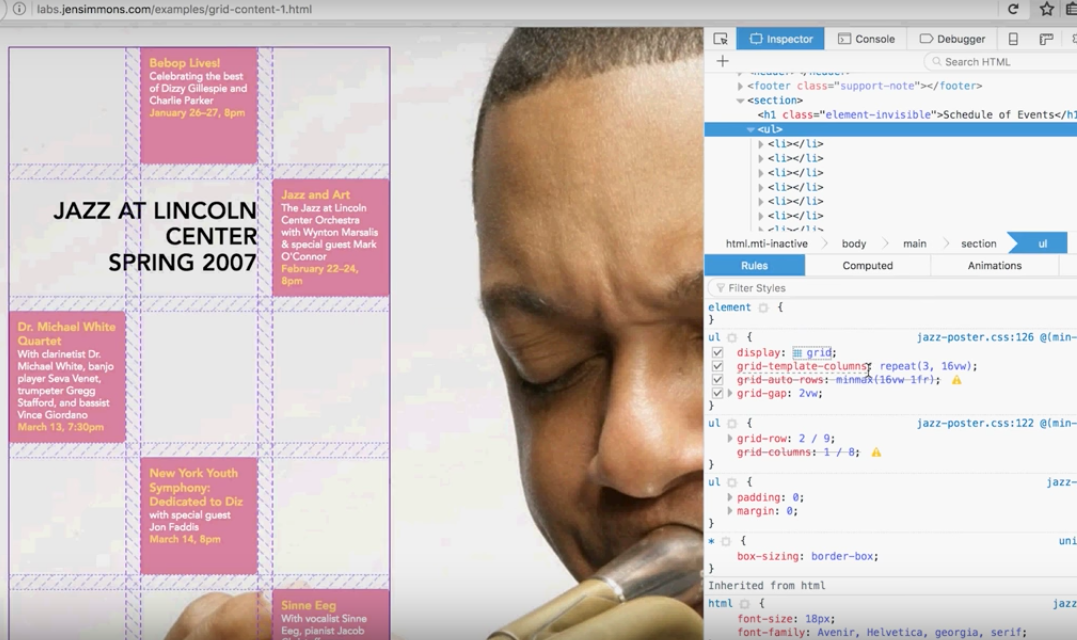1077x640 pixels.
Task: Select section breadcrumb
Action: pyautogui.click(x=978, y=244)
